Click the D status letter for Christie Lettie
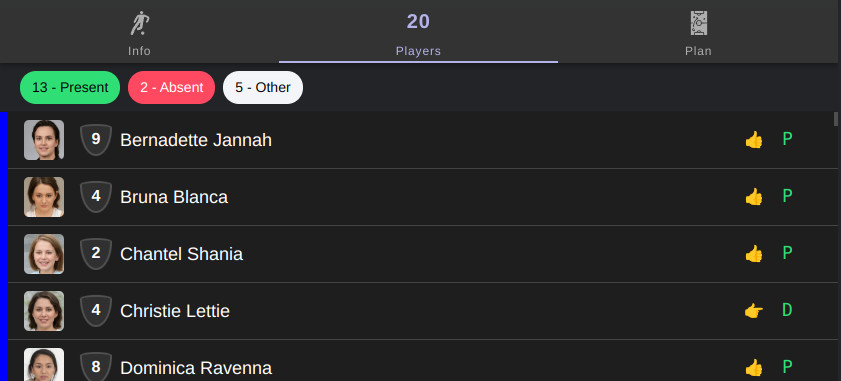 click(787, 310)
